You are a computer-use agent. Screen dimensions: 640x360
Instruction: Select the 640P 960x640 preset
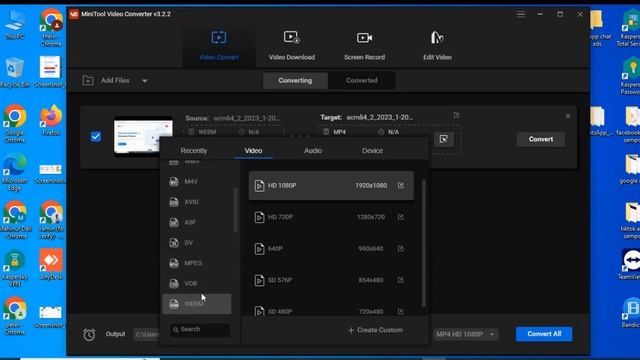(x=331, y=249)
